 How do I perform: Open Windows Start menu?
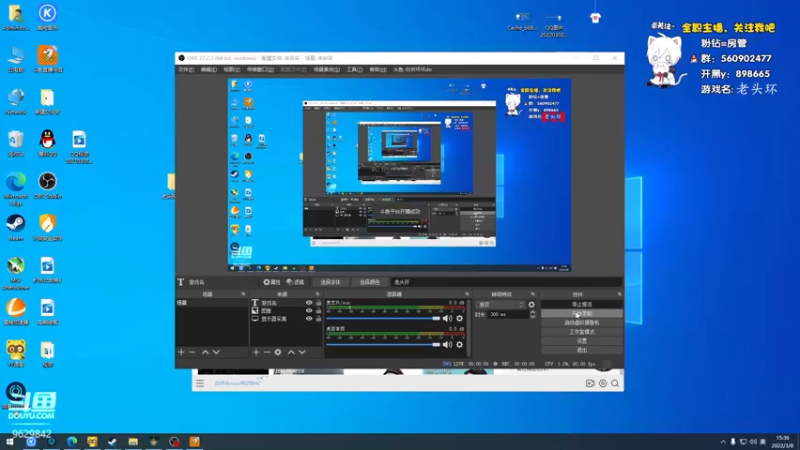[10, 441]
